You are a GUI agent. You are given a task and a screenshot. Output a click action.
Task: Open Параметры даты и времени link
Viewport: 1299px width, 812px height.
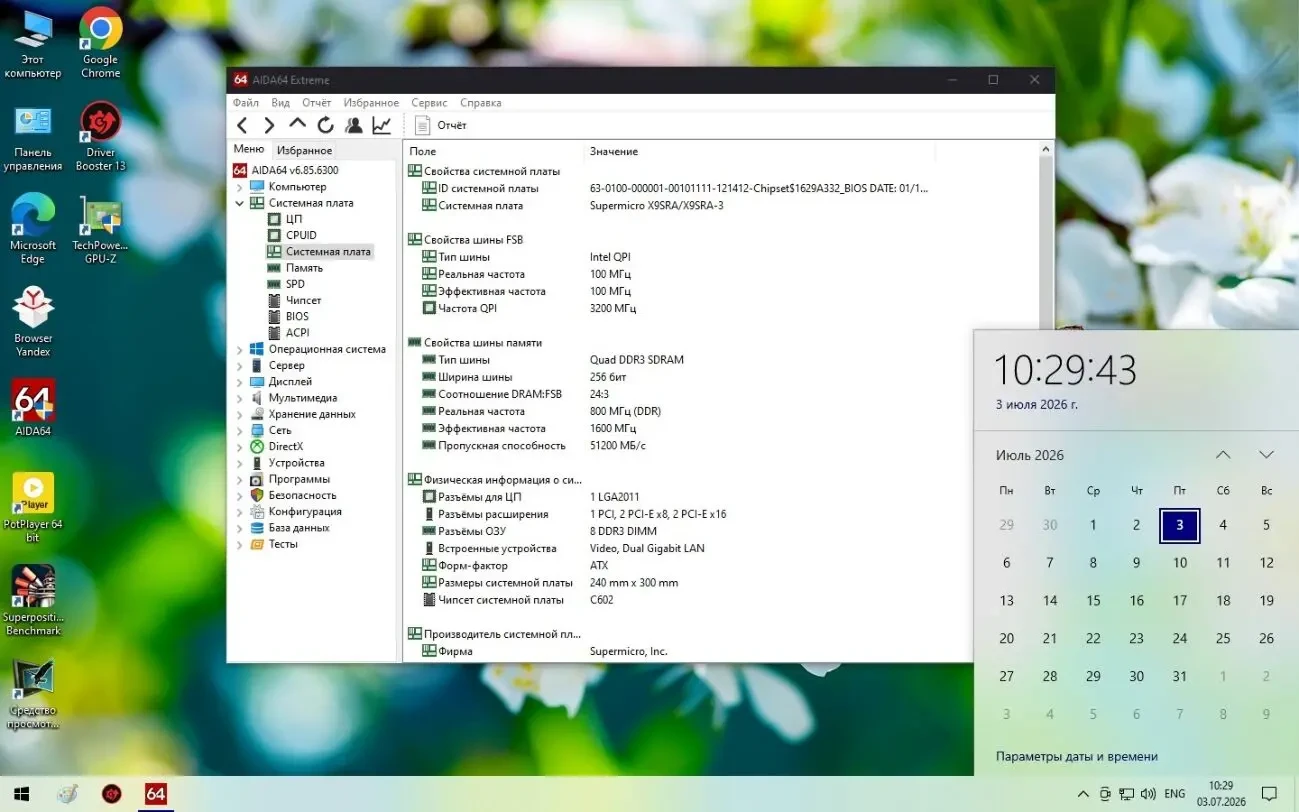(1077, 757)
